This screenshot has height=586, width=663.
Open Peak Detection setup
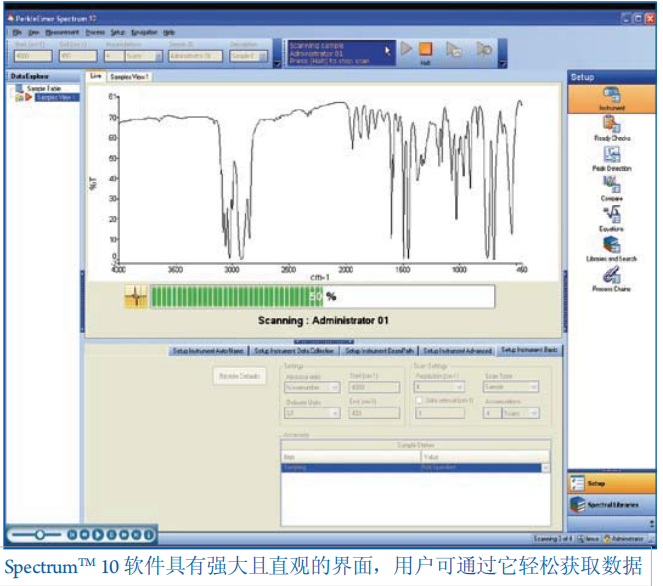tap(612, 154)
